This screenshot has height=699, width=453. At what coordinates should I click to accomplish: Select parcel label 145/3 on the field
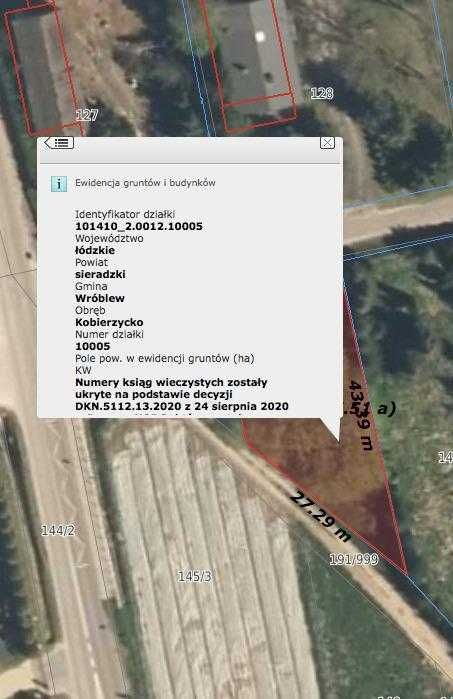(x=194, y=576)
